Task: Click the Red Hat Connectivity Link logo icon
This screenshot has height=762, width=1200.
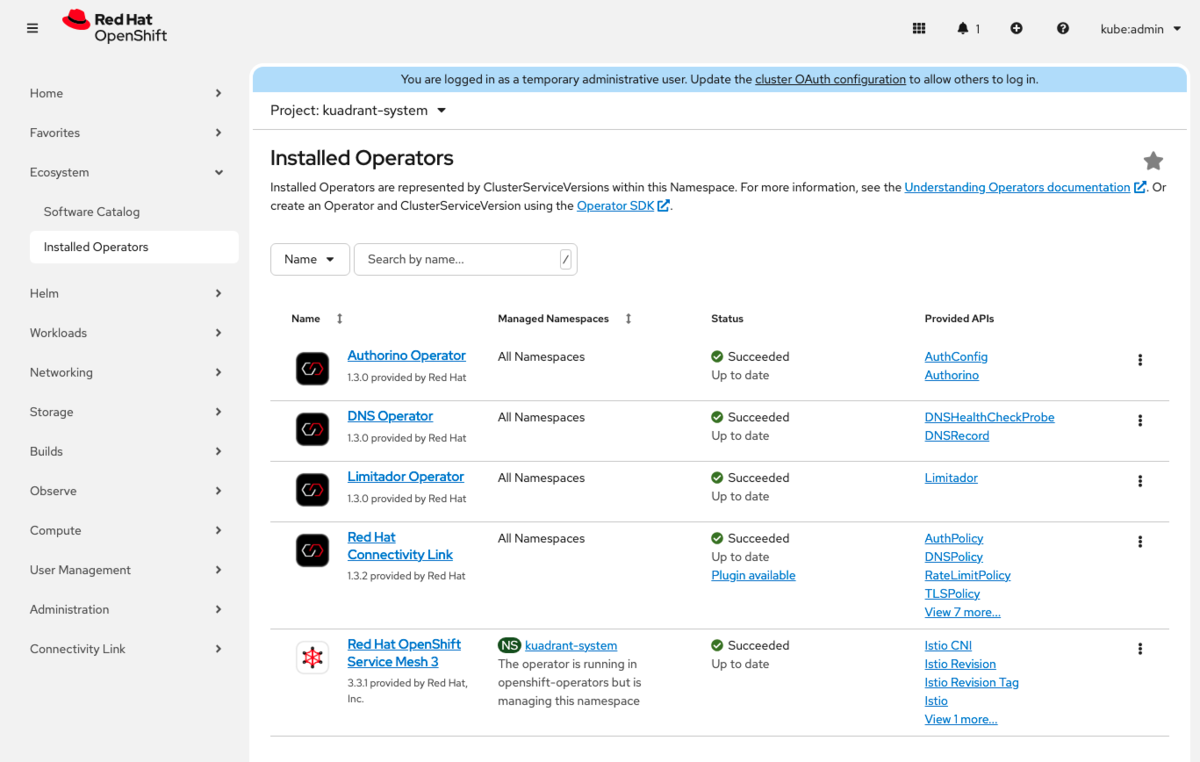Action: point(312,550)
